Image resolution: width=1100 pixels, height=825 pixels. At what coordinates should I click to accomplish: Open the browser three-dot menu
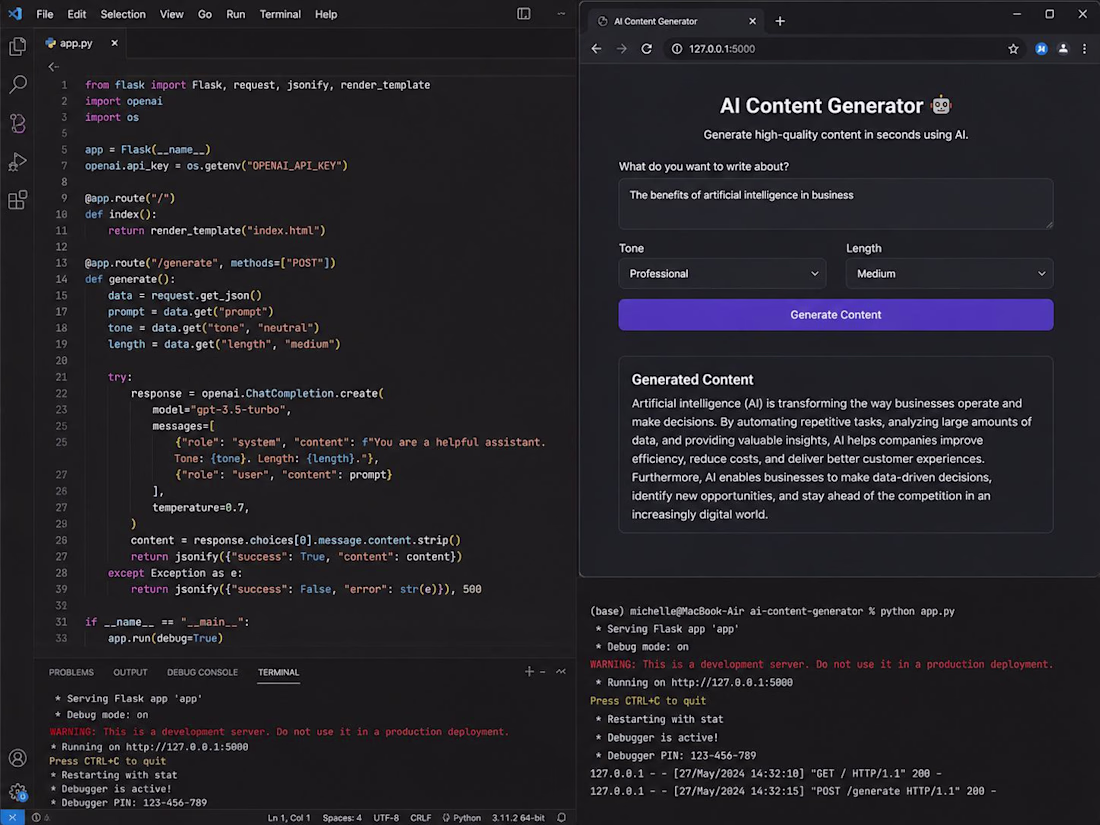1085,49
